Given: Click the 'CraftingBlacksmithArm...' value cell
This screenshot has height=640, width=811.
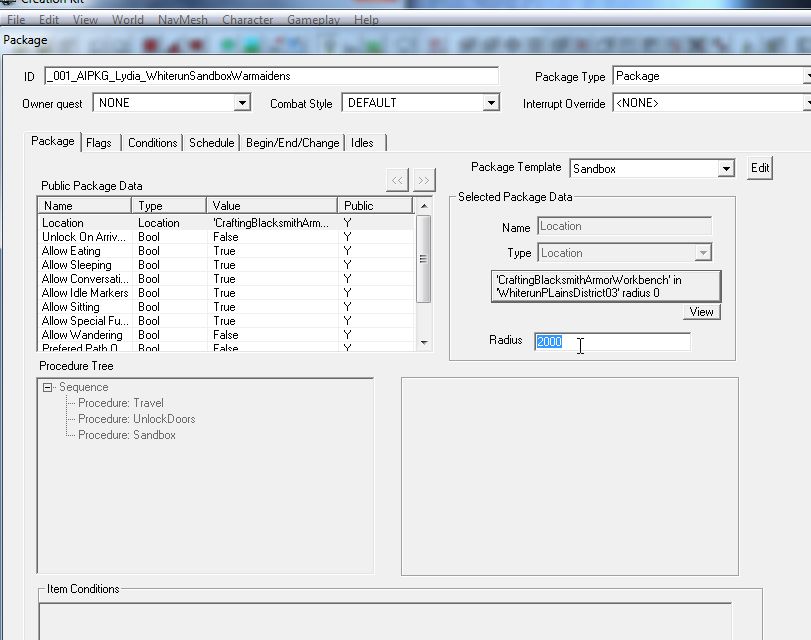Looking at the screenshot, I should pyautogui.click(x=271, y=223).
